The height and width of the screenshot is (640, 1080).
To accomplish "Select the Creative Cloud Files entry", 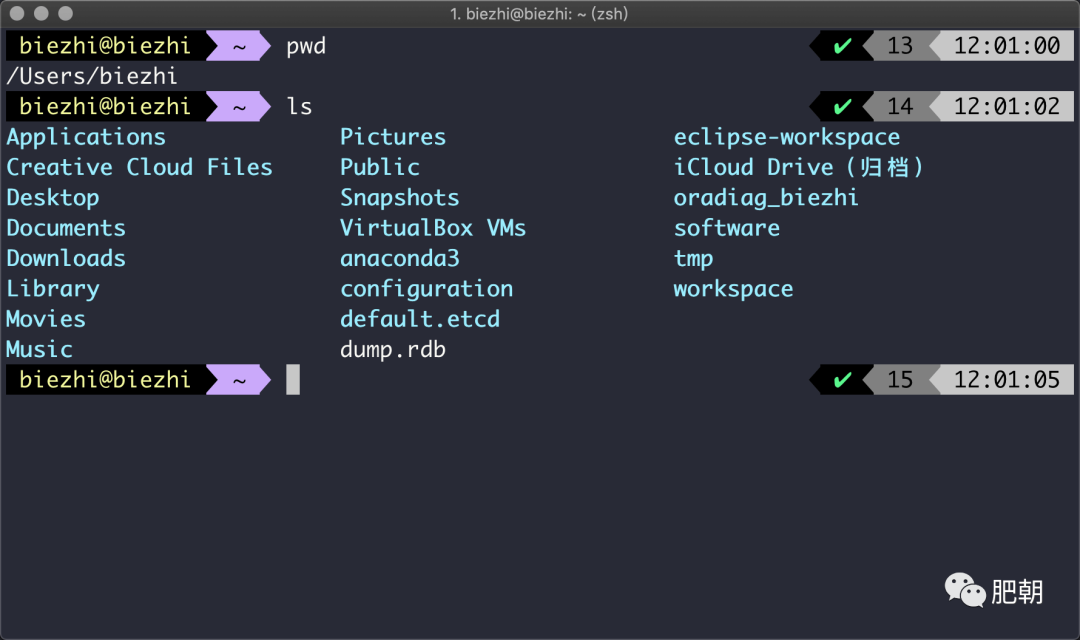I will (x=139, y=167).
